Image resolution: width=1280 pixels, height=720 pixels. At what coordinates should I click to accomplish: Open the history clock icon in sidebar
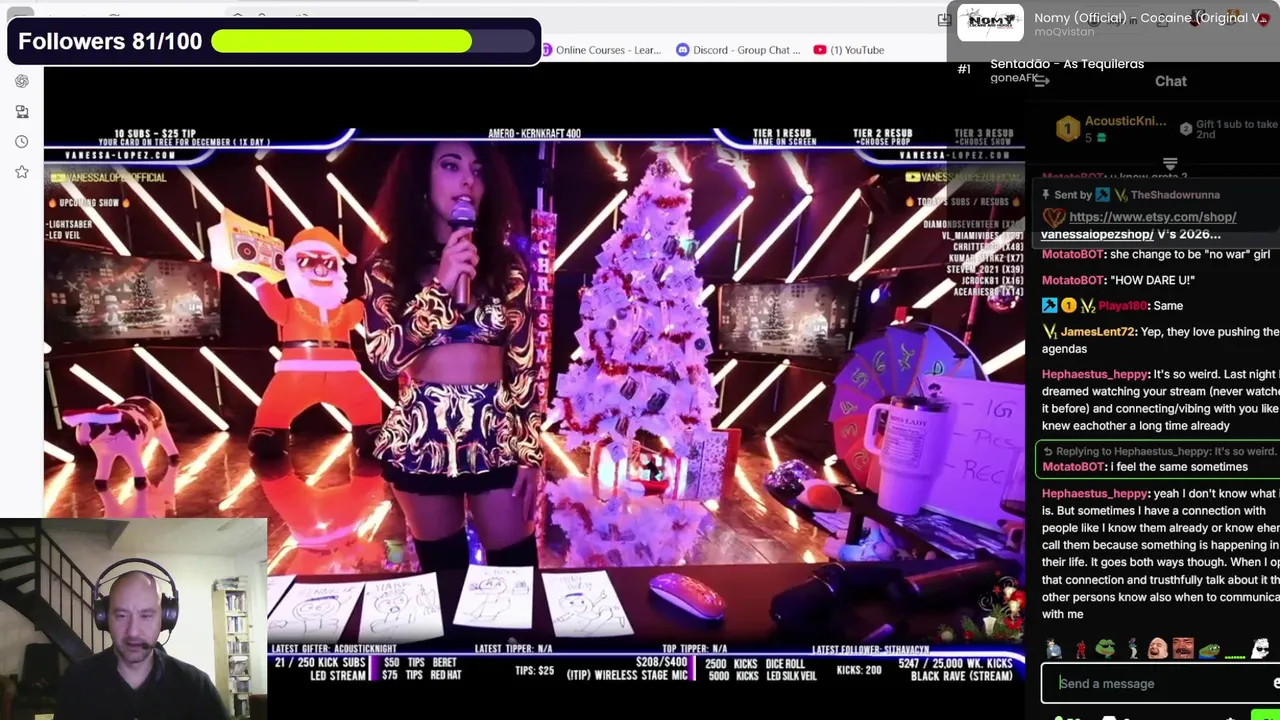21,142
